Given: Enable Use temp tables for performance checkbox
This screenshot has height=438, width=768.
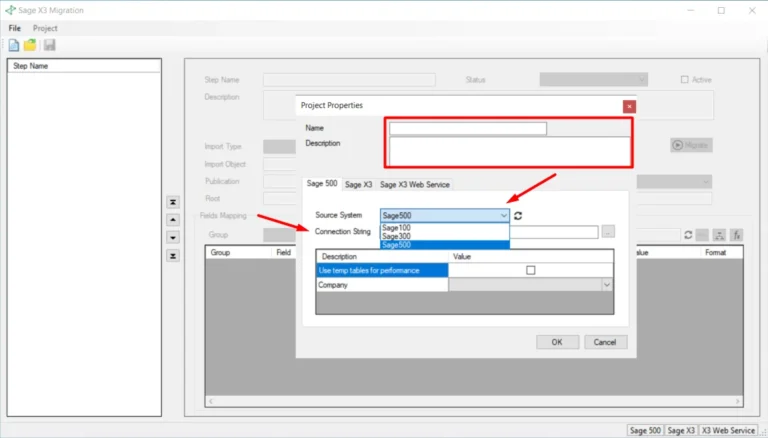Looking at the screenshot, I should pyautogui.click(x=530, y=270).
